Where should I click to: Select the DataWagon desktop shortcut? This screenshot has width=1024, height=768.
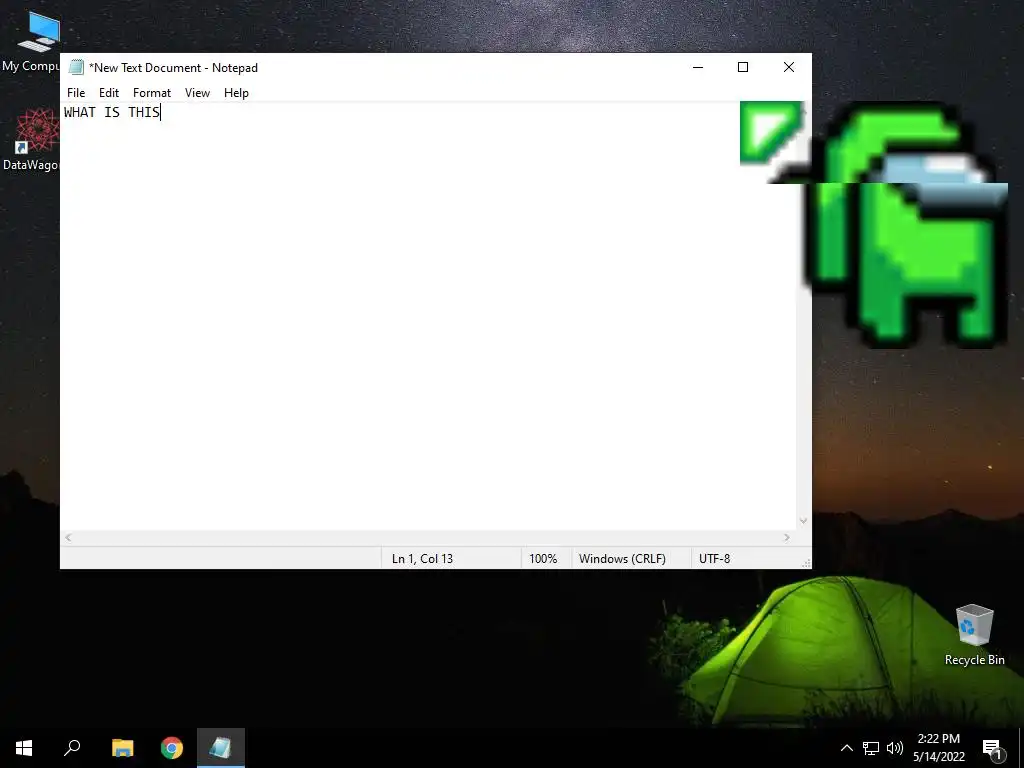[x=31, y=140]
